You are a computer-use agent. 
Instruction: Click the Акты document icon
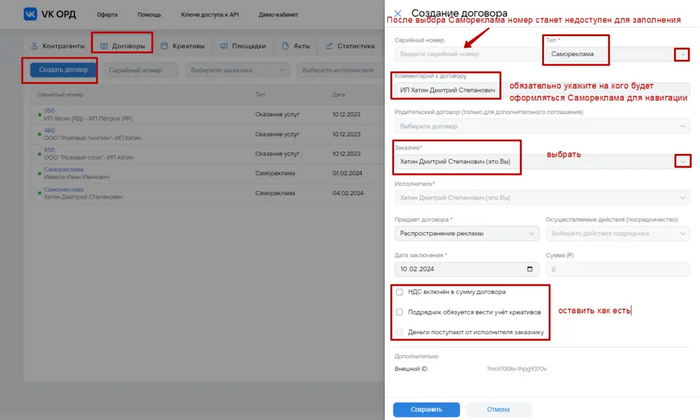tap(285, 46)
